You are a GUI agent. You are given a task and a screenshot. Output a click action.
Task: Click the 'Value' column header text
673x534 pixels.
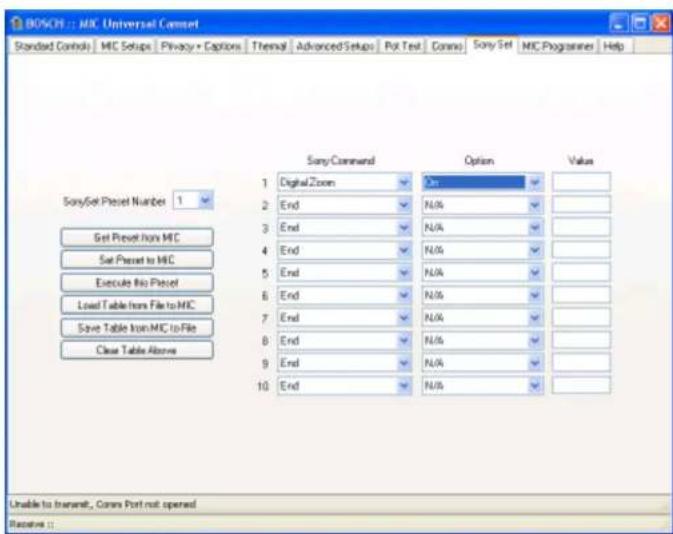click(x=581, y=161)
